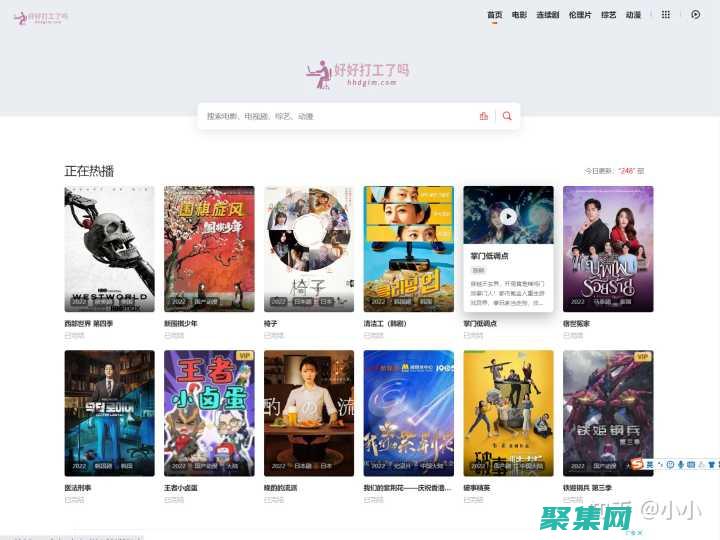Open title link 清洁工（韩剧）
Screen dimensions: 720x540
coord(385,324)
